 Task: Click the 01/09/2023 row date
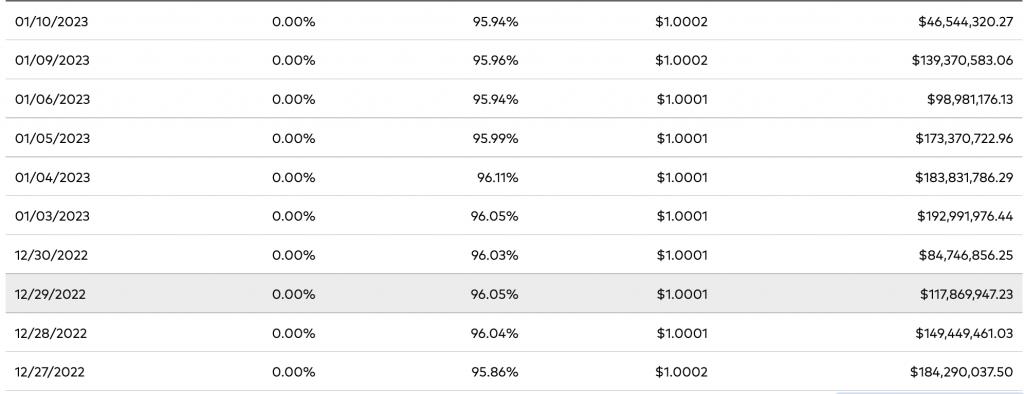click(52, 61)
